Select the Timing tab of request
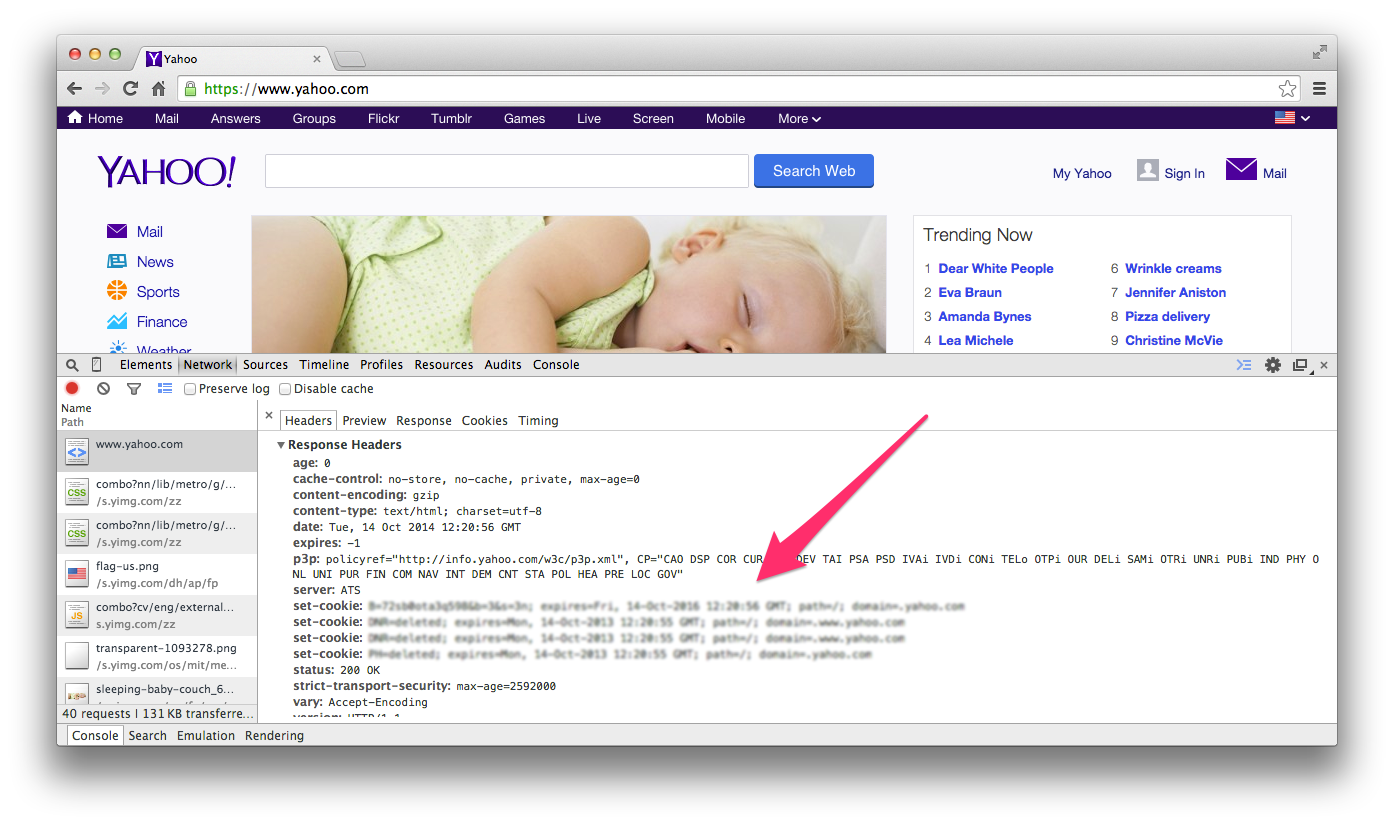 coord(538,421)
